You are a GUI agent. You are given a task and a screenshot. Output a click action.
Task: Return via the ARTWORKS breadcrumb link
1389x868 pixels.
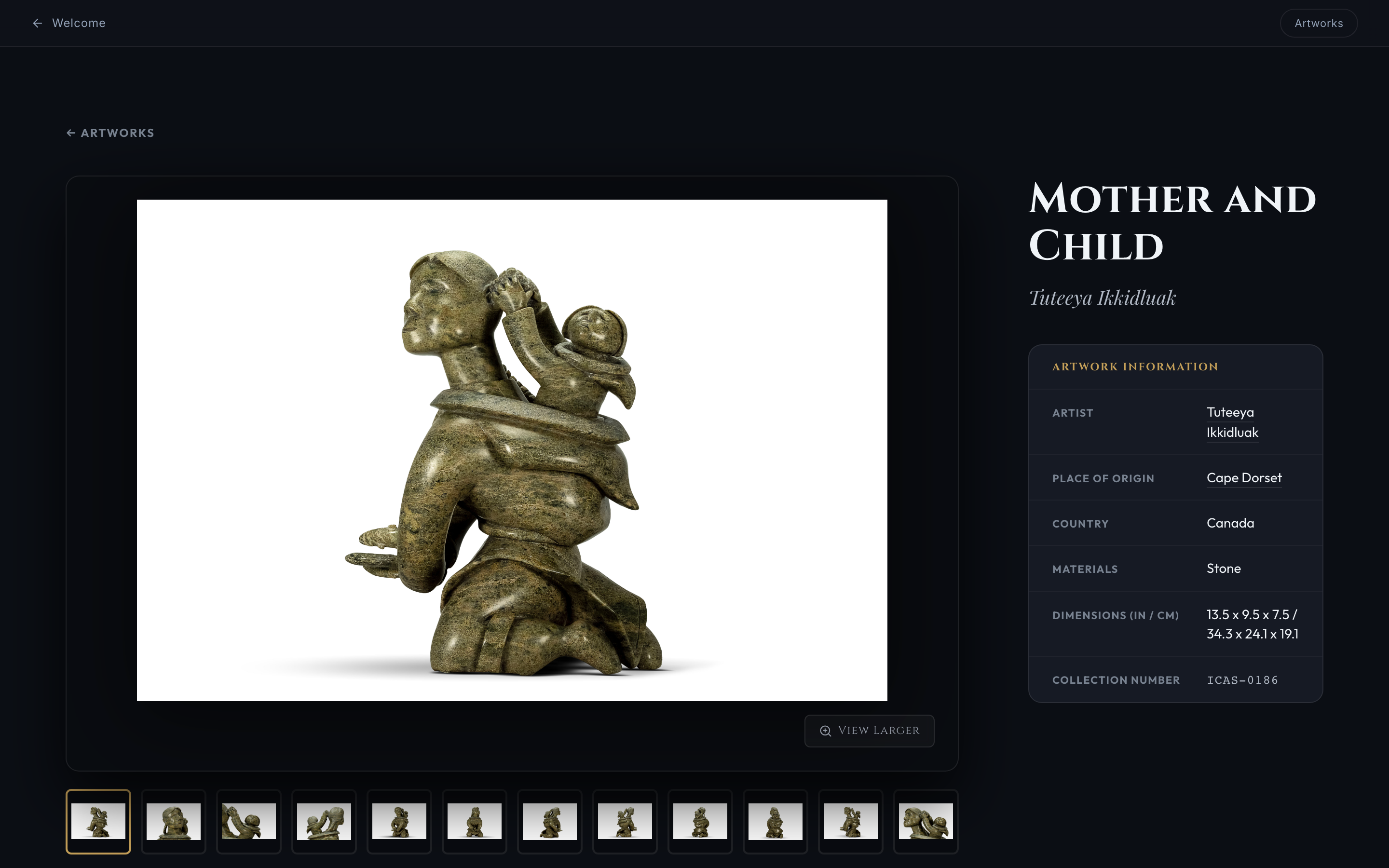[110, 133]
